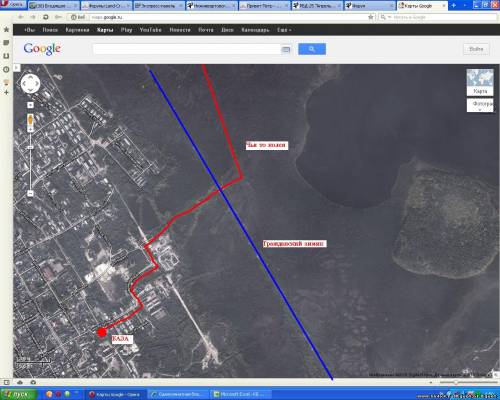Zoom out with the map minus button

point(30,193)
